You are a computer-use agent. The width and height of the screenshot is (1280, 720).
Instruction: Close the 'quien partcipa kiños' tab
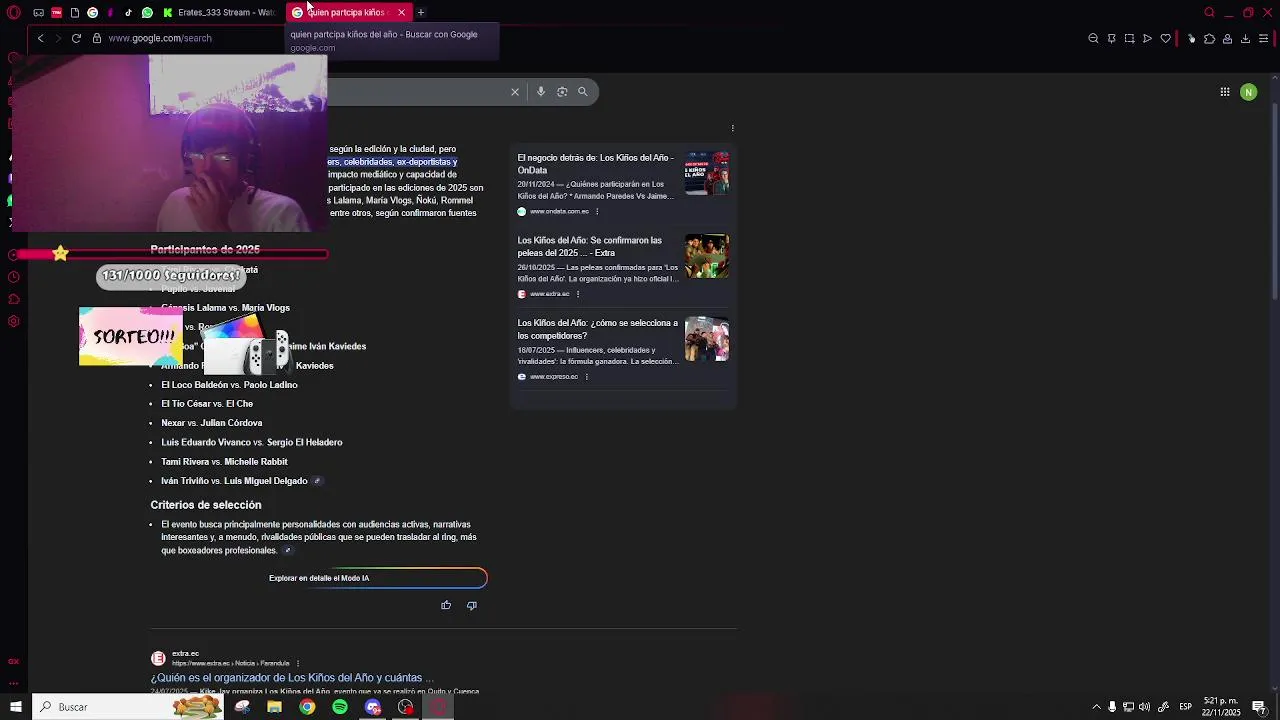tap(401, 12)
